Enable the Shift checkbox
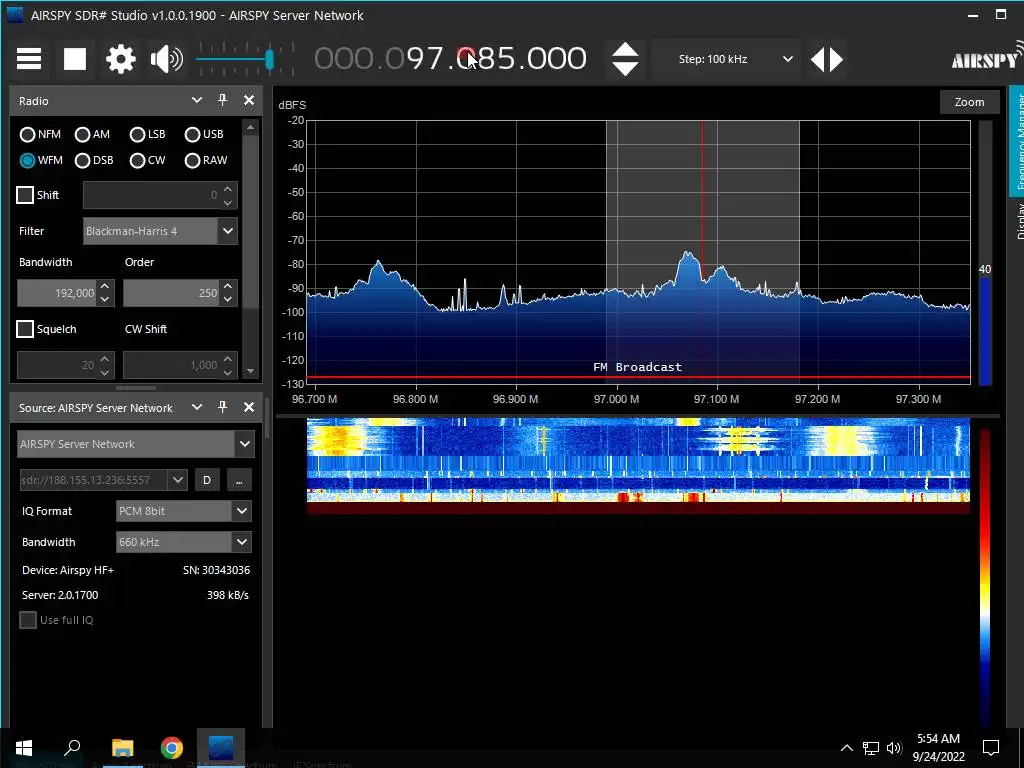 tap(25, 195)
